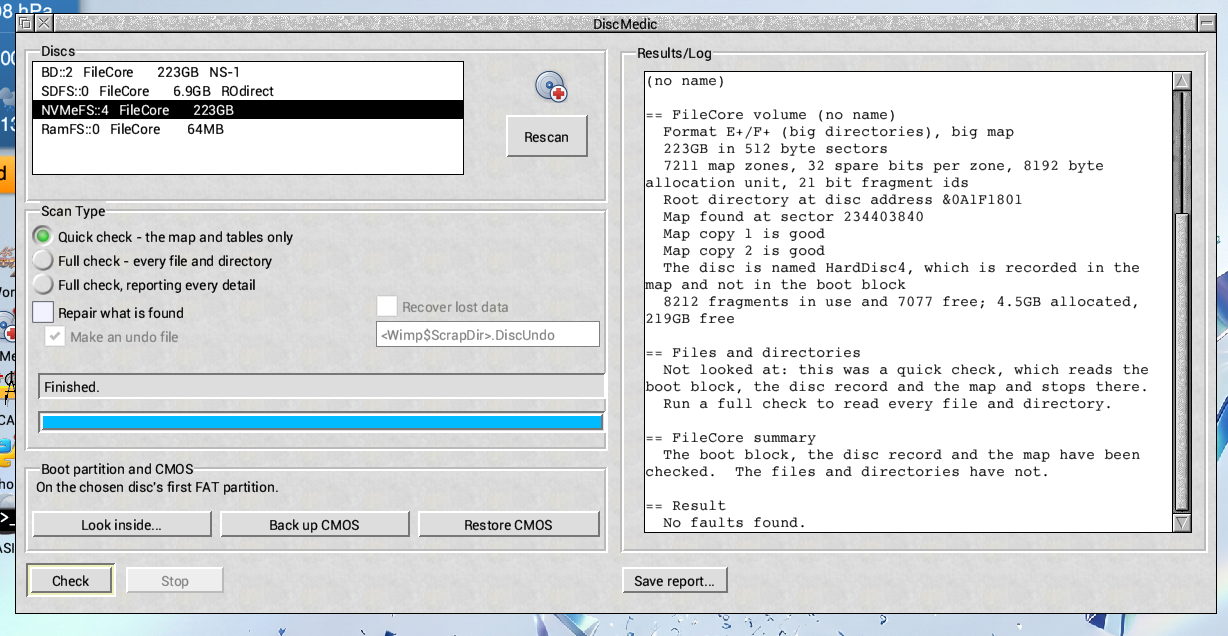Select the RamFS::0 64MB disc row
This screenshot has width=1228, height=636.
pyautogui.click(x=248, y=129)
